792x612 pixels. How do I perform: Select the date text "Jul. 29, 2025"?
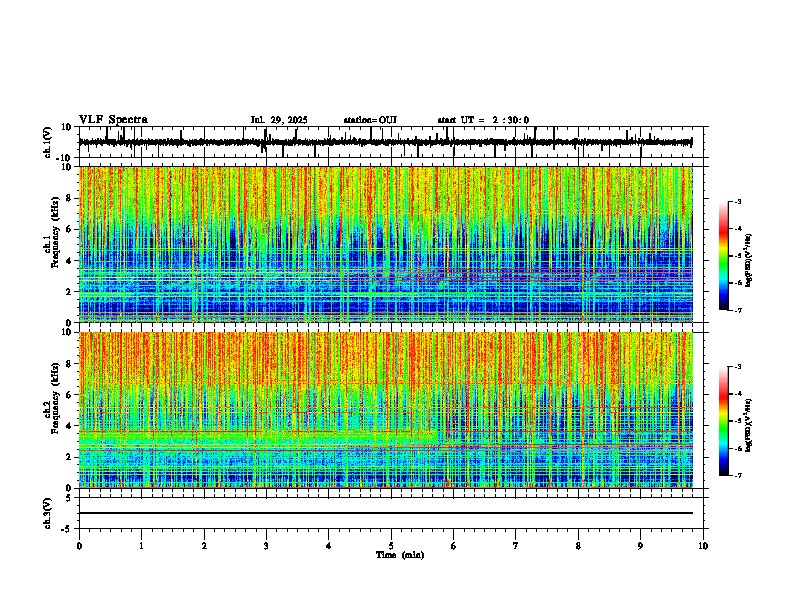279,120
